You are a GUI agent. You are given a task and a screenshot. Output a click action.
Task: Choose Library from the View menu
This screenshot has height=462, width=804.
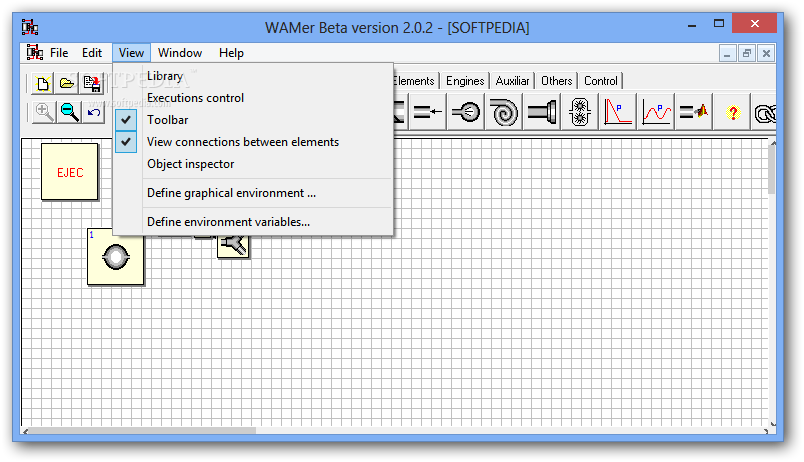[x=253, y=76]
